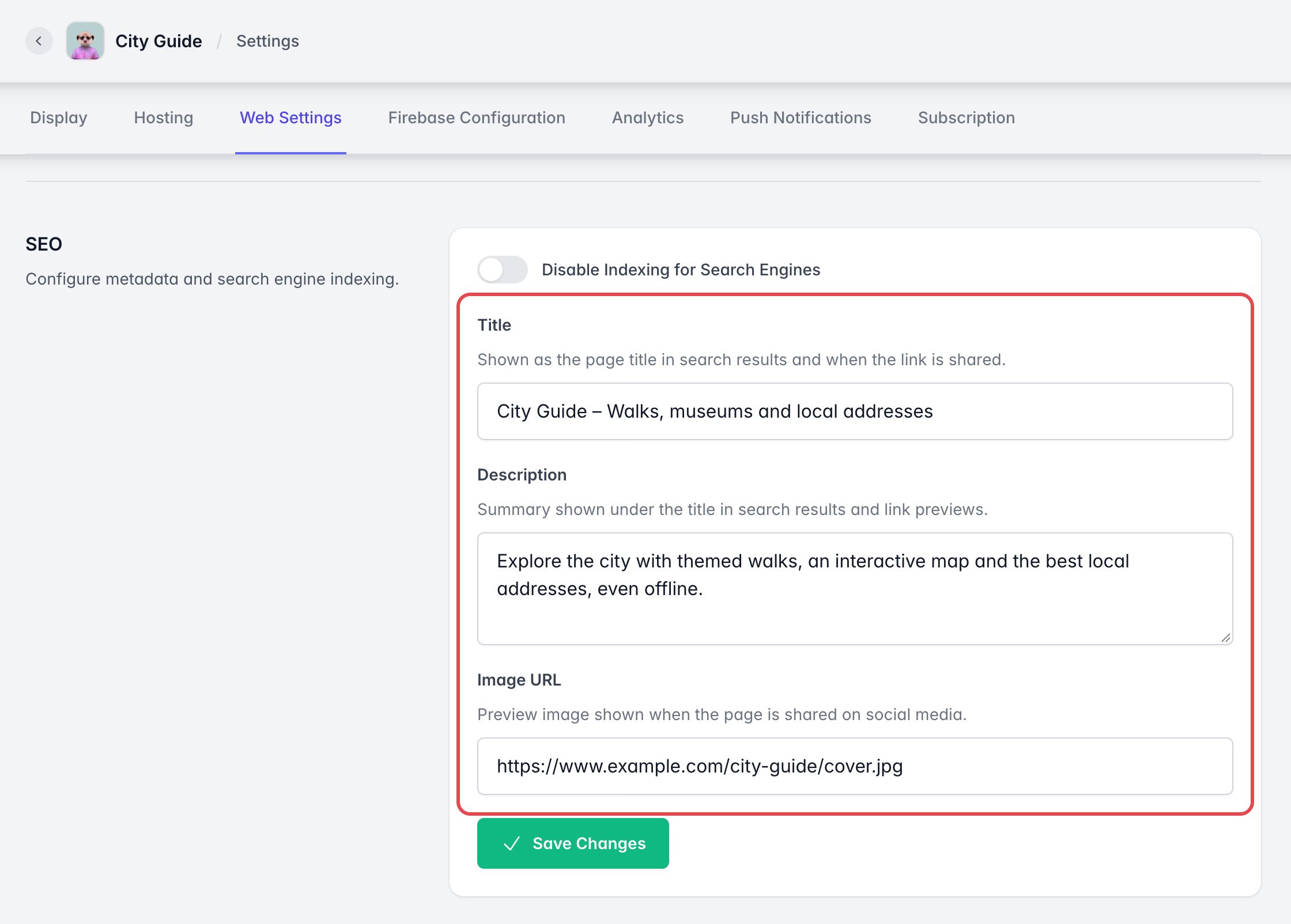Click the Description field label
This screenshot has height=924, width=1291.
tap(522, 475)
